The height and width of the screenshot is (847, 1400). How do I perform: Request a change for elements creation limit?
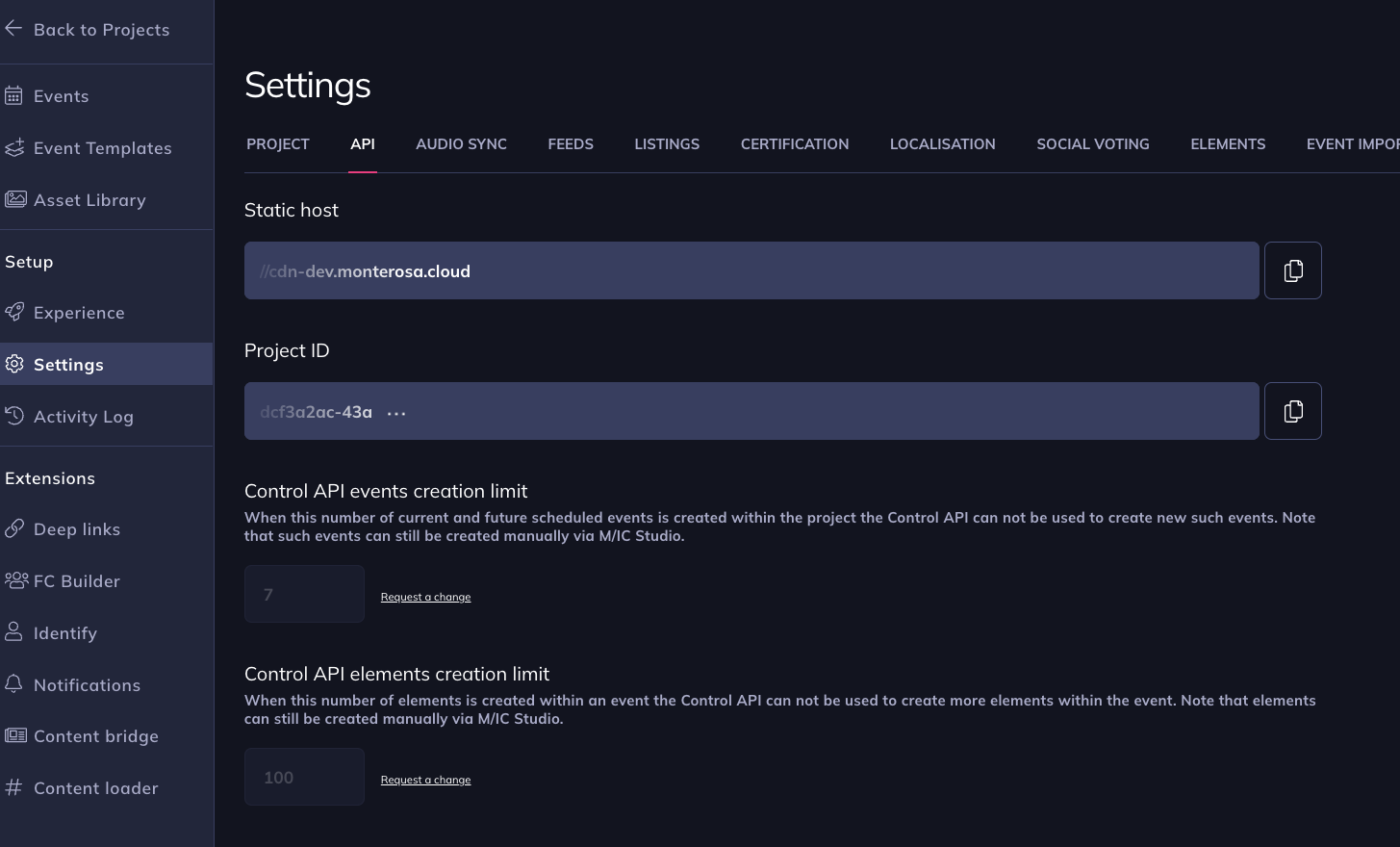click(425, 780)
